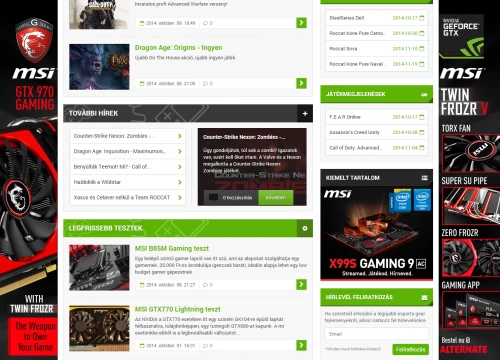The width and height of the screenshot is (500, 360).
Task: Click the green Tovább button in news preview
Action: [276, 198]
